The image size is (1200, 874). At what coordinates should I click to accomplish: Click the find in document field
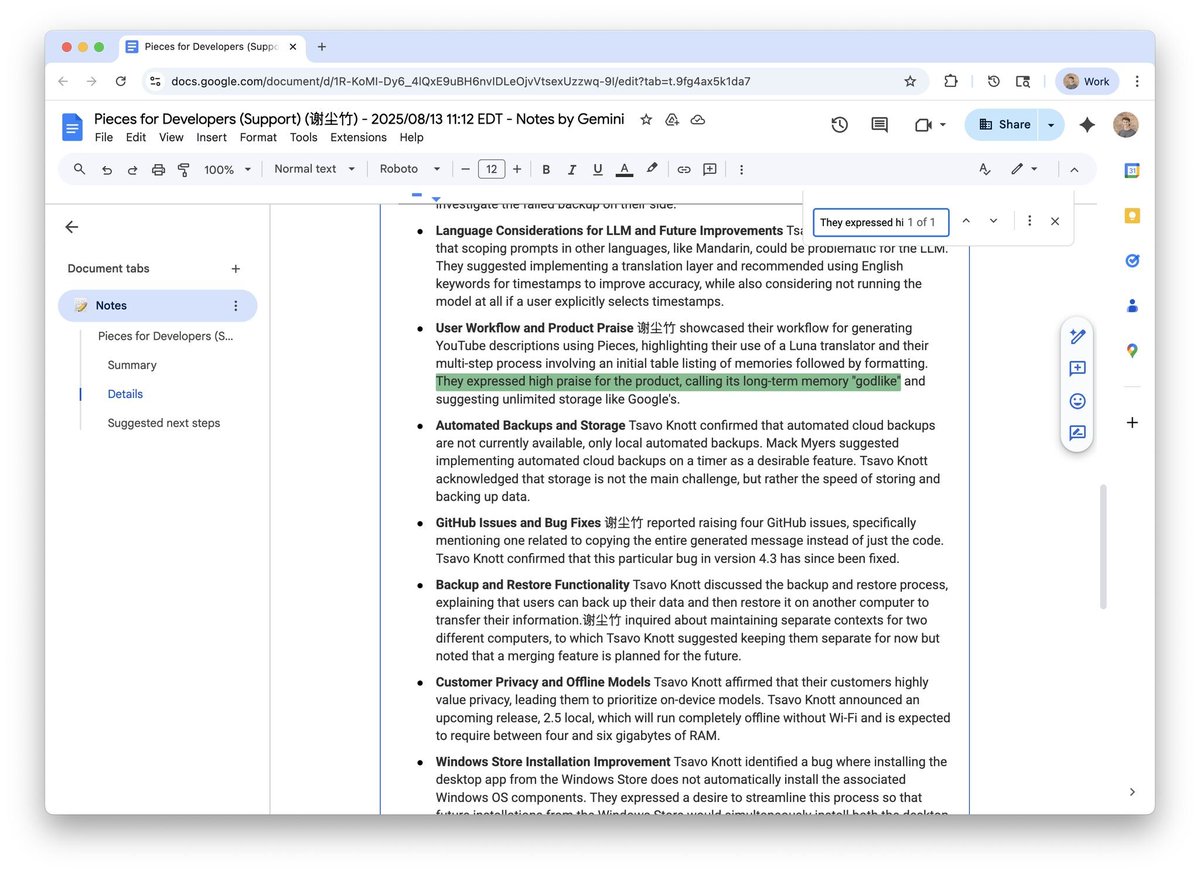(880, 222)
